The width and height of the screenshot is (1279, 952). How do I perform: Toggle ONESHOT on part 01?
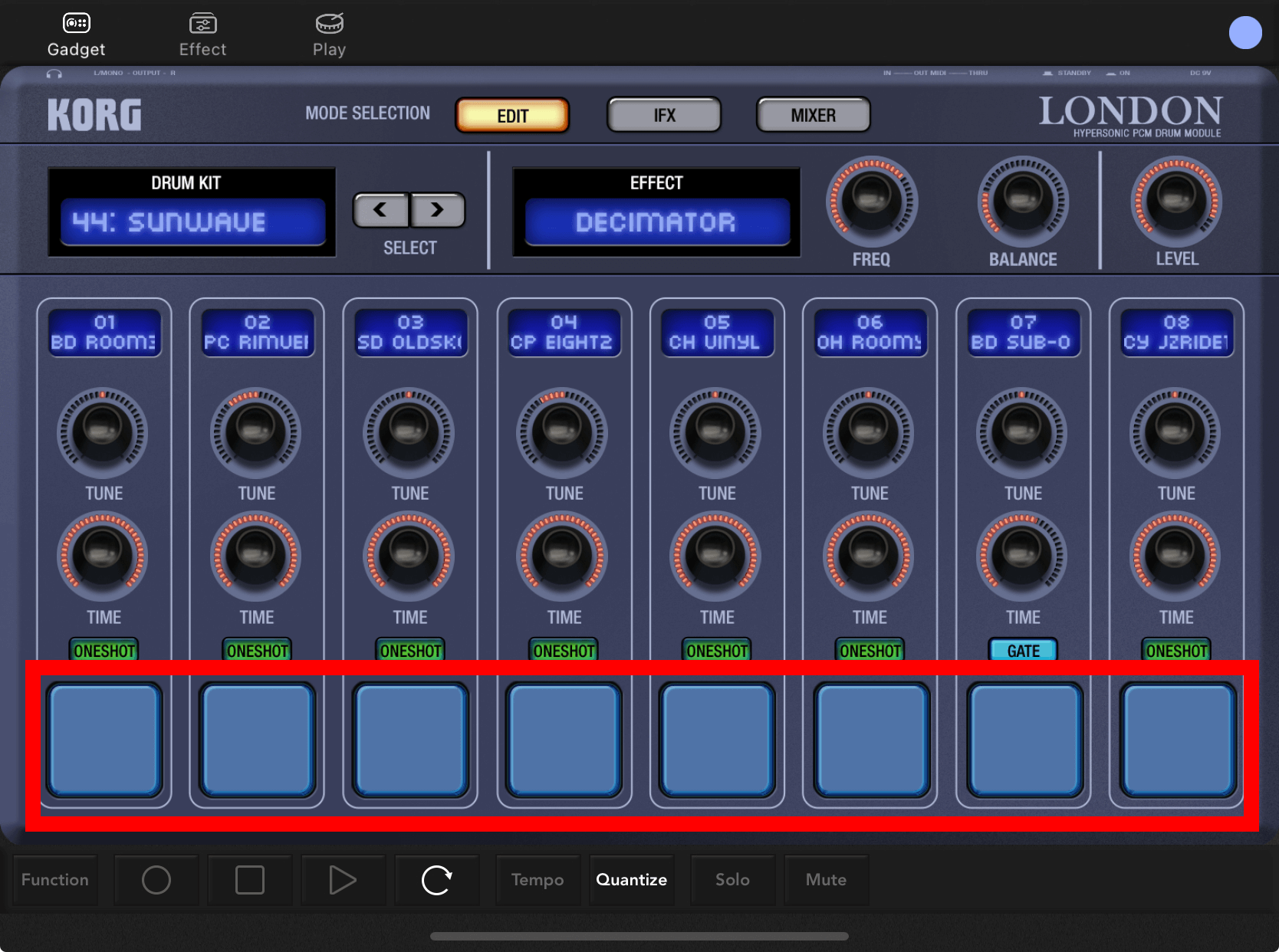pyautogui.click(x=104, y=650)
